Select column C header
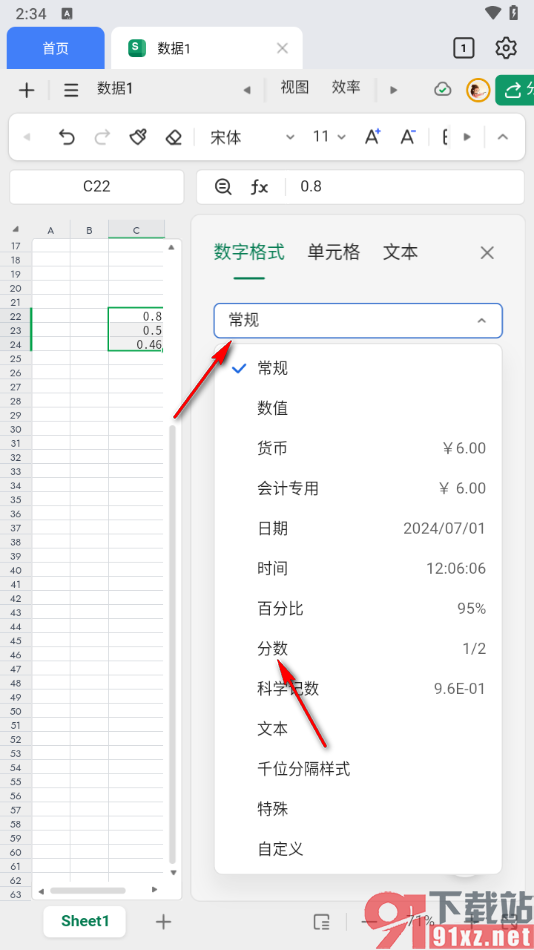This screenshot has width=534, height=950. coord(136,230)
